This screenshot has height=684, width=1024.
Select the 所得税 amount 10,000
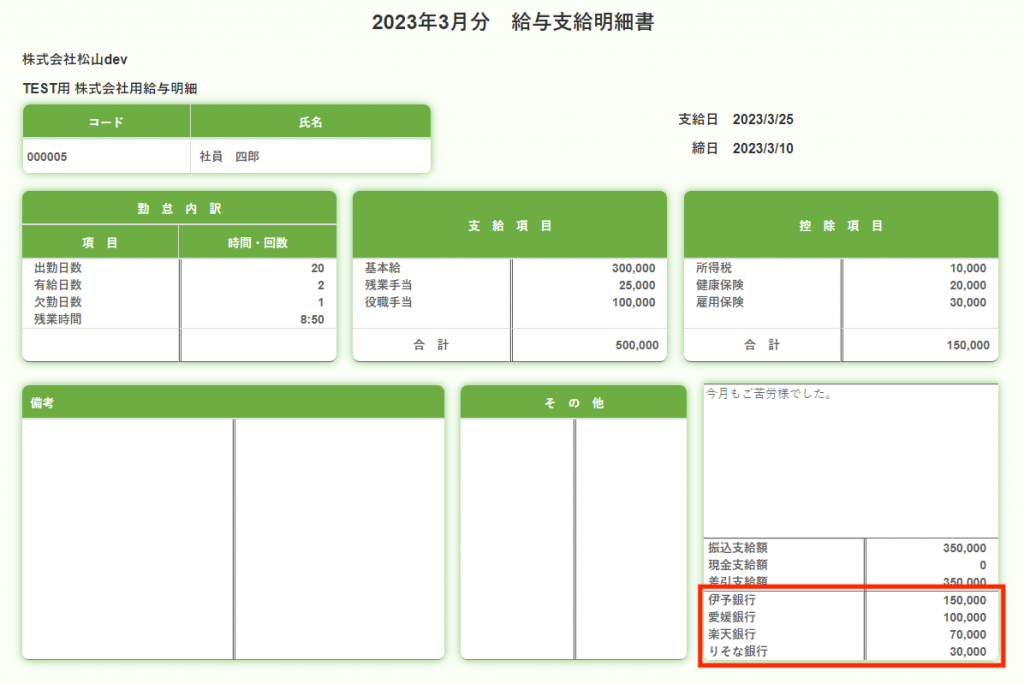[x=968, y=268]
